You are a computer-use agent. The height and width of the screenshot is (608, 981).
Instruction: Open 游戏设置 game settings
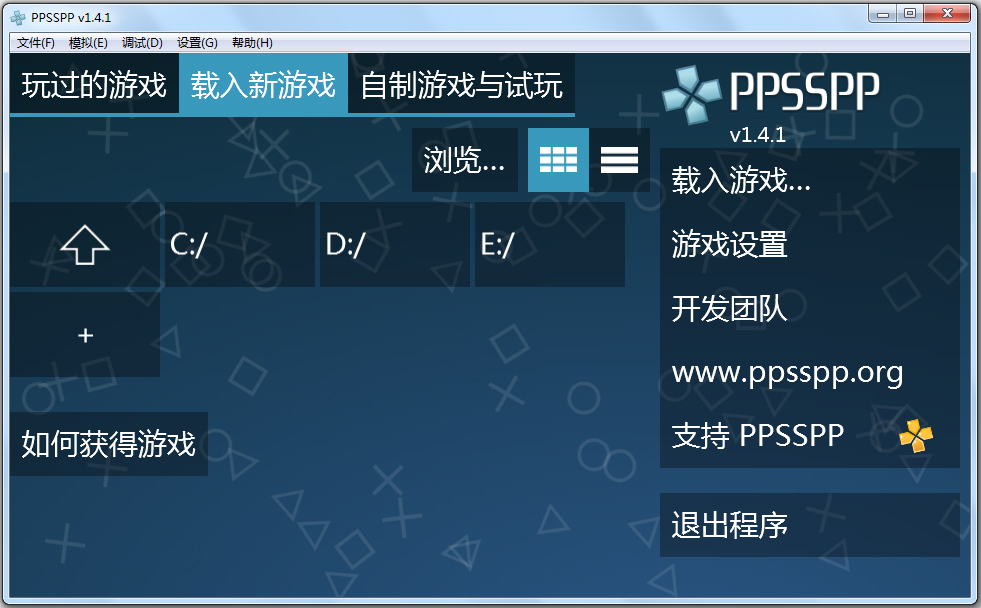(810, 244)
